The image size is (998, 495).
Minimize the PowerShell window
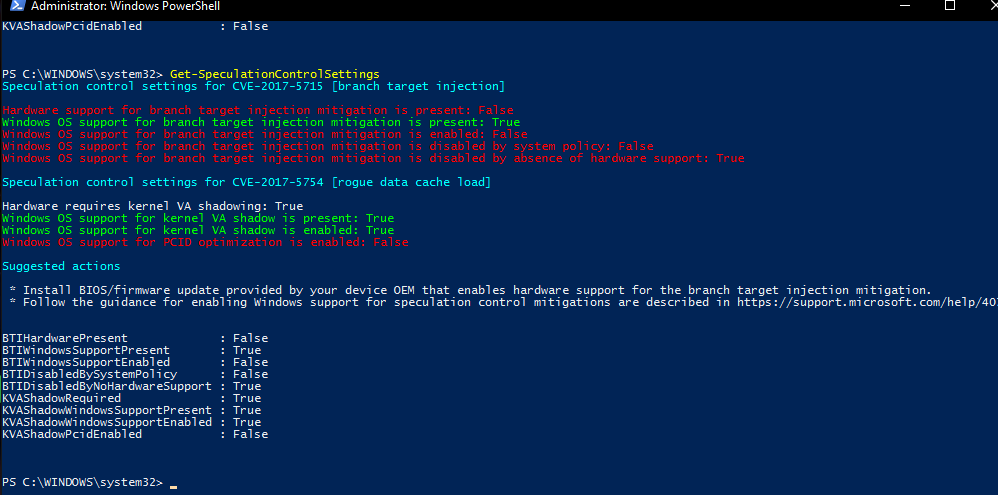[905, 6]
